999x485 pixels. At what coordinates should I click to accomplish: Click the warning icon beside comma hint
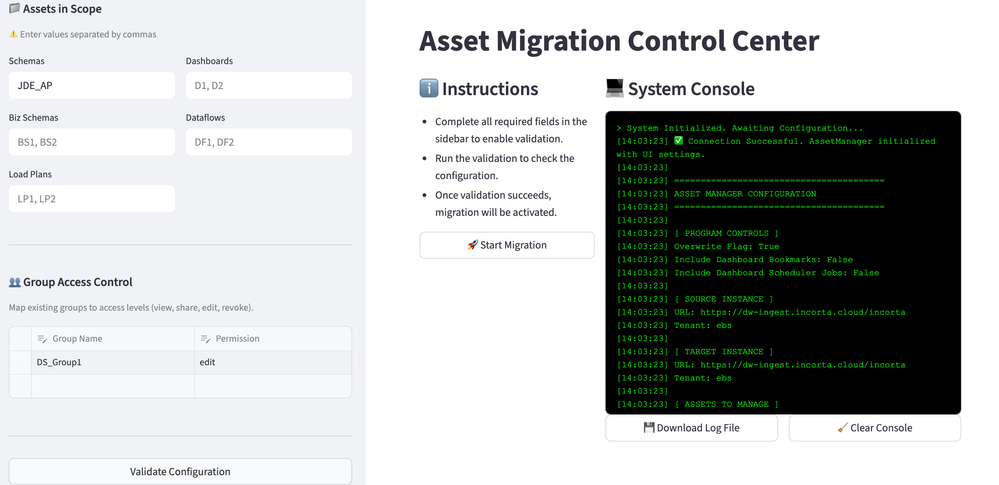pyautogui.click(x=13, y=34)
